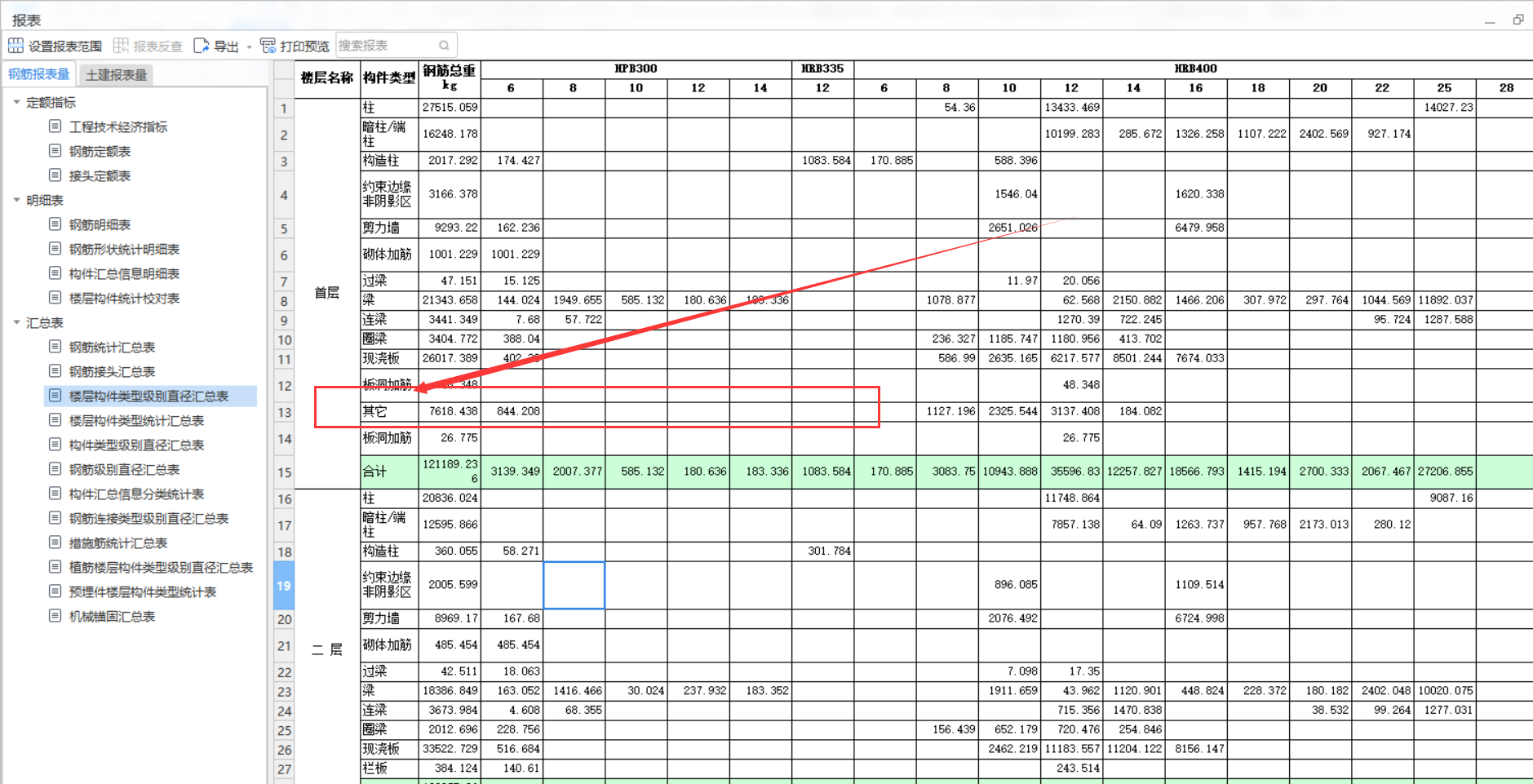The width and height of the screenshot is (1533, 784).
Task: Click the icon beside 楼层构件类型统计汇总表
Action: coord(55,420)
